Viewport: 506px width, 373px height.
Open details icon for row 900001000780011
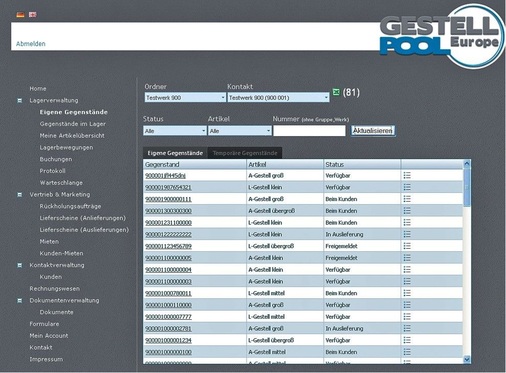[407, 293]
